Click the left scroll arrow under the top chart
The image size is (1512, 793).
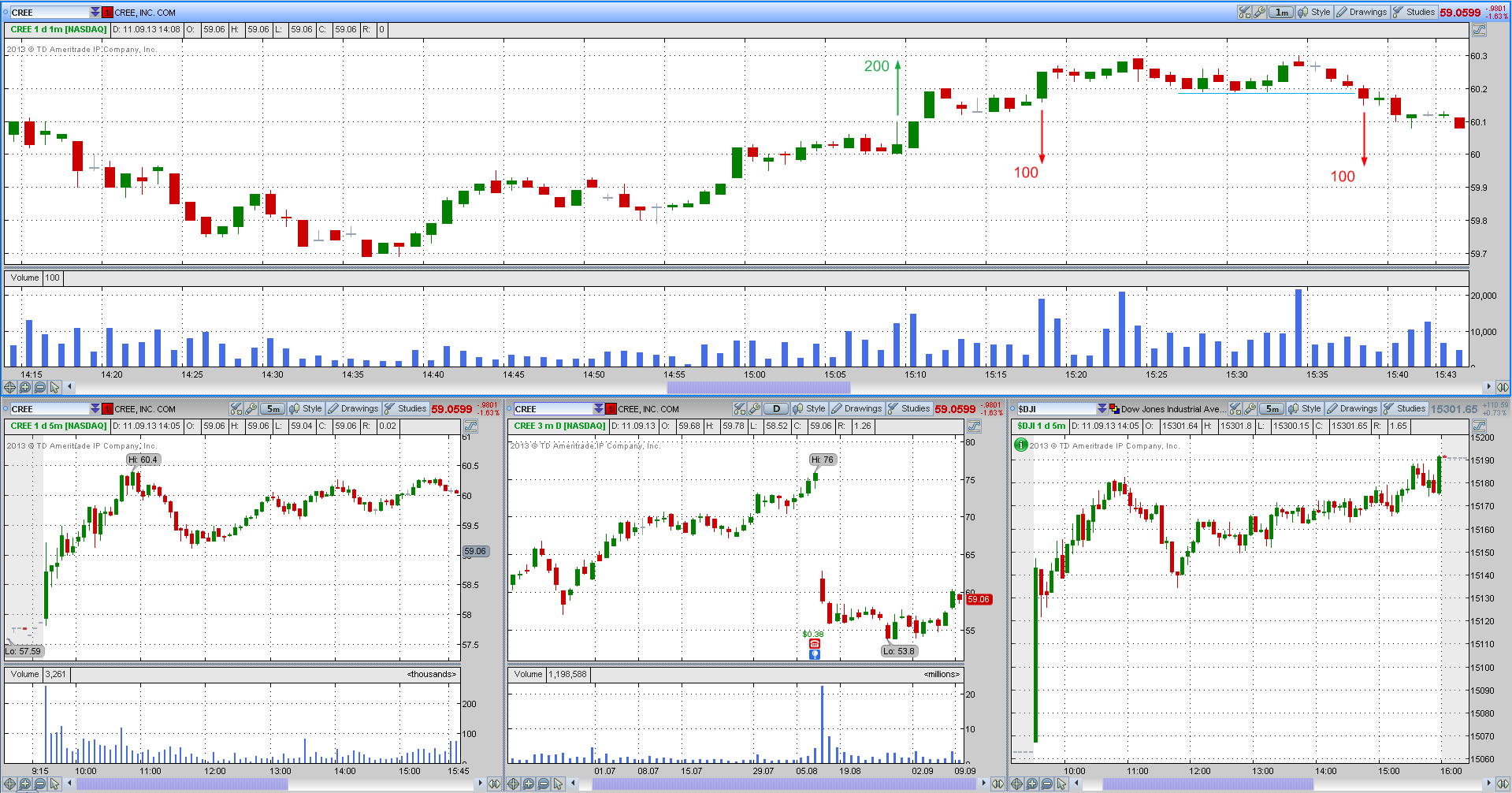[x=70, y=387]
